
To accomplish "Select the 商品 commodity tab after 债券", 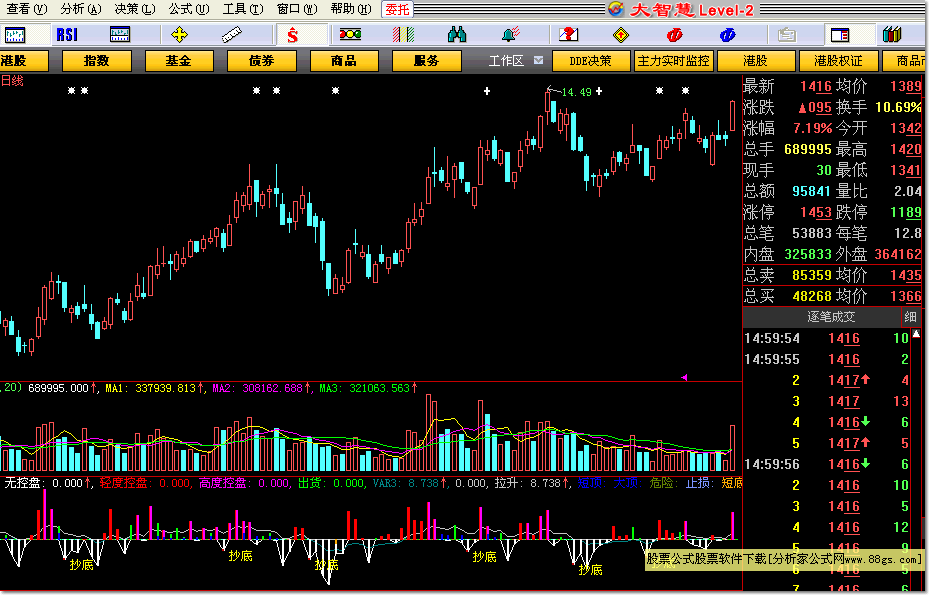I will pos(344,61).
